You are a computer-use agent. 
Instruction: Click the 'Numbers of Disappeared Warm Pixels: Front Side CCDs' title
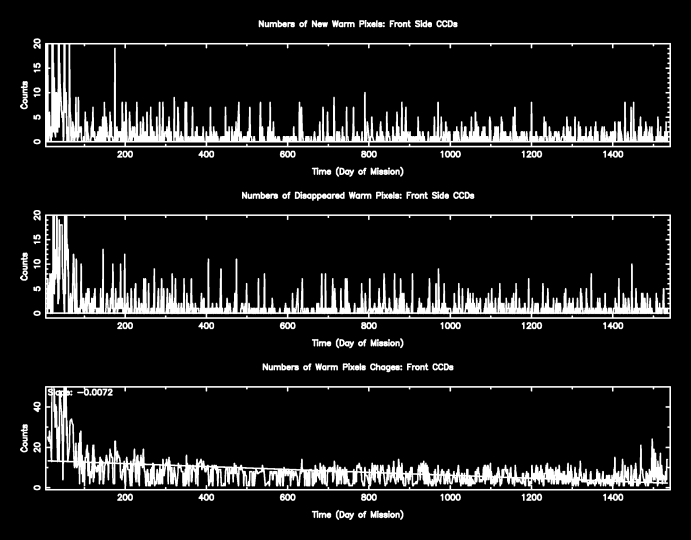pyautogui.click(x=357, y=196)
